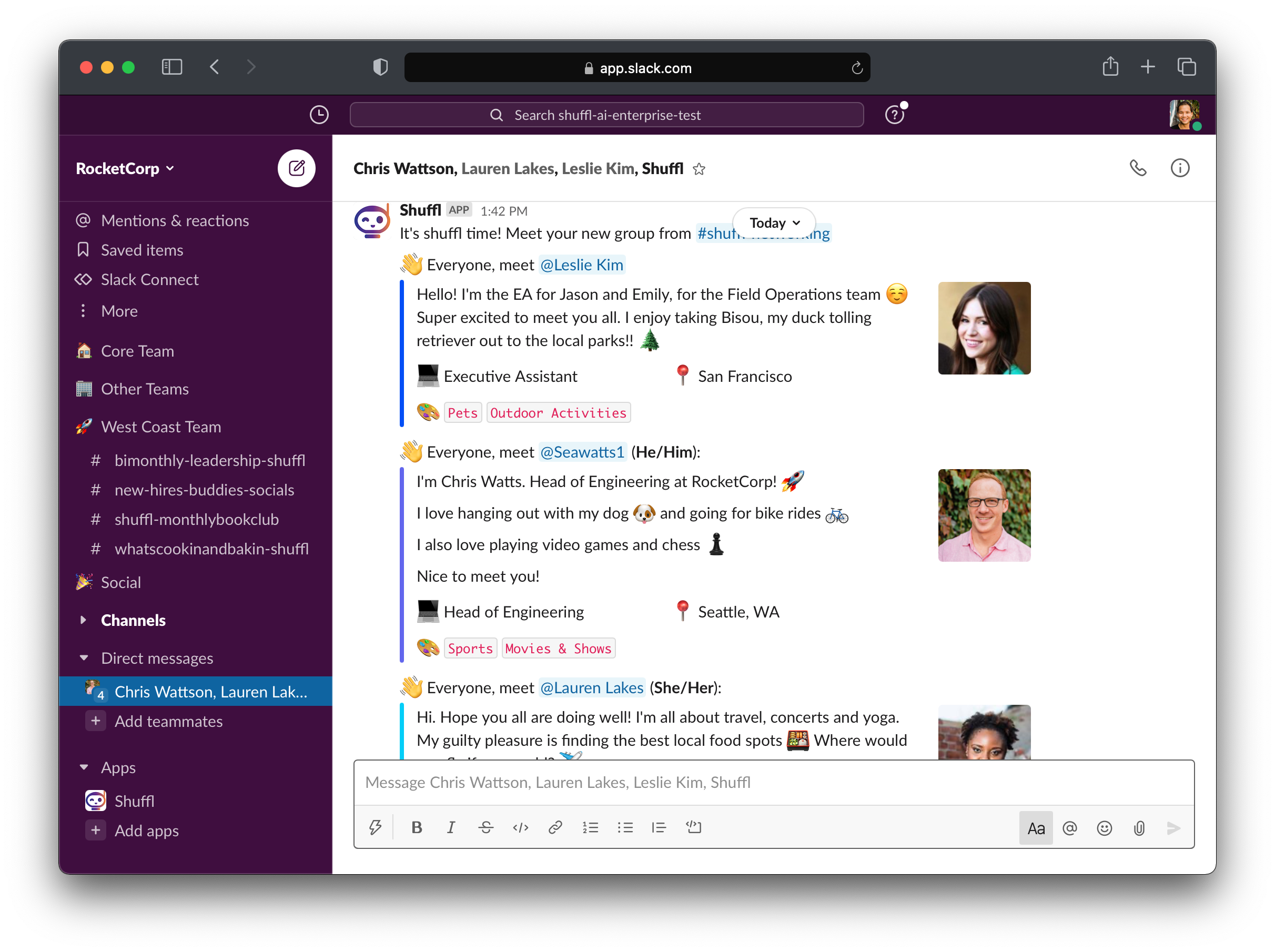Toggle bold formatting in composer
1275x952 pixels.
[x=417, y=827]
